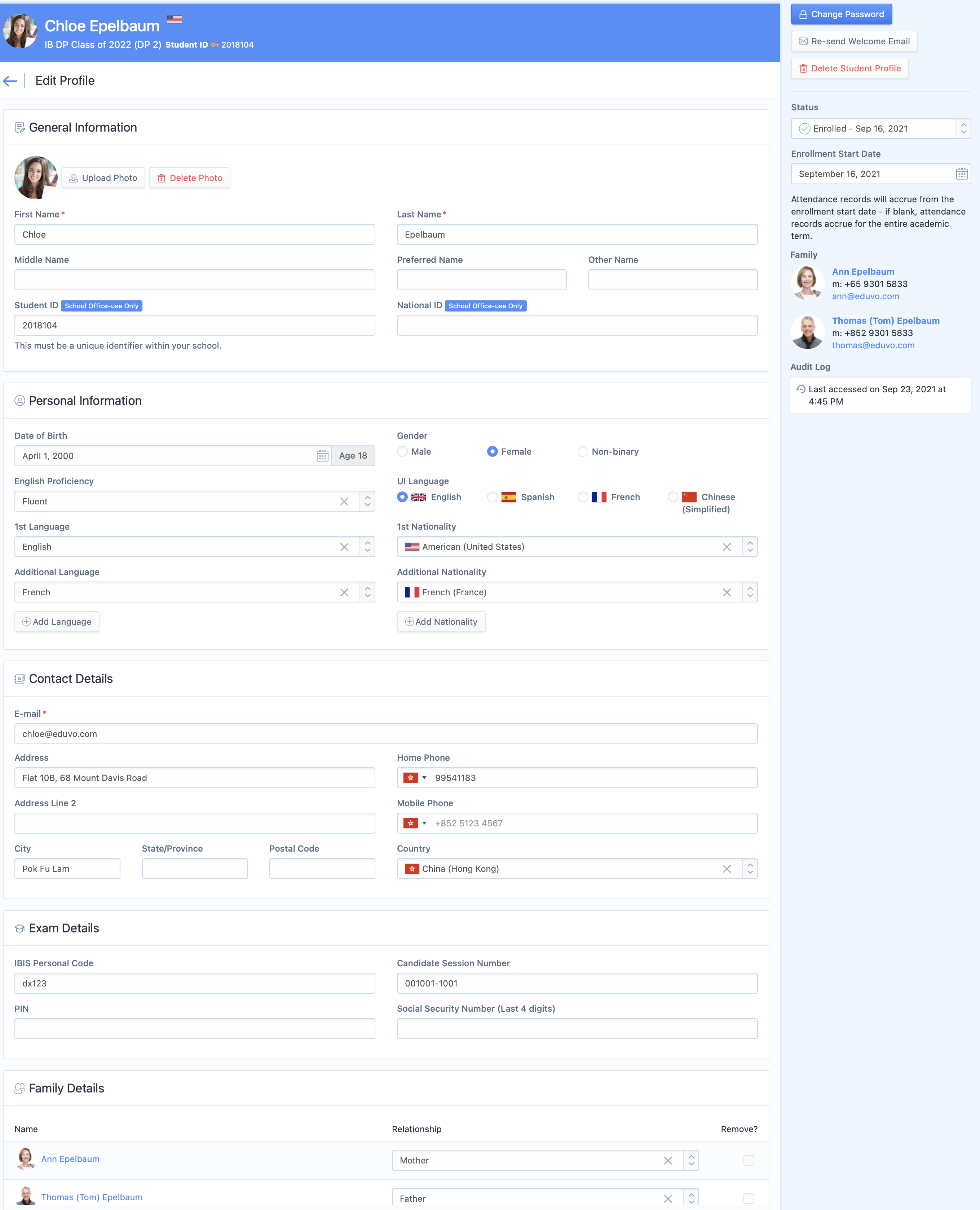Check the Remove checkbox for Ann Epelbaum

(749, 1161)
